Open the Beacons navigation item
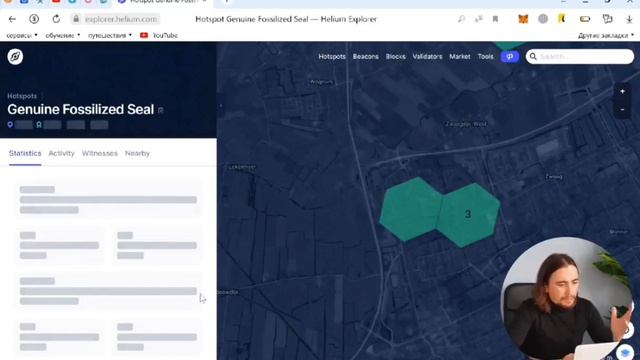640x360 pixels. point(366,57)
